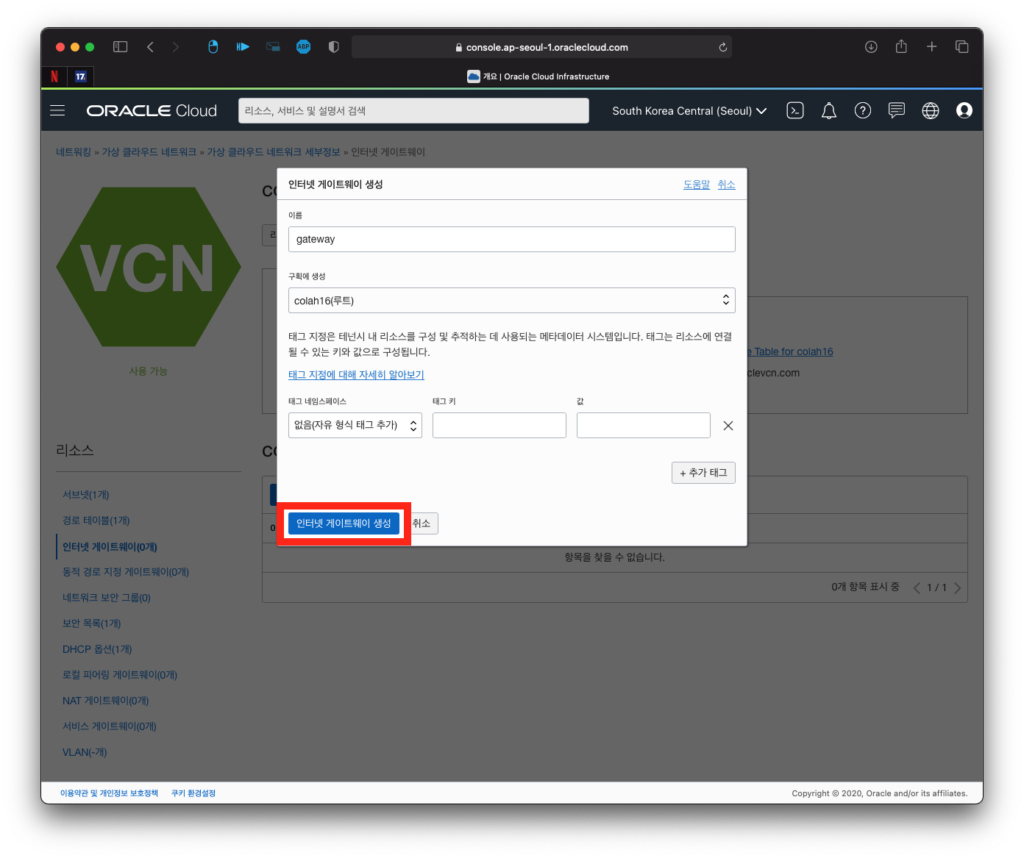Screen dimensions: 1024x858
Task: Open the user profile avatar menu
Action: coord(964,111)
